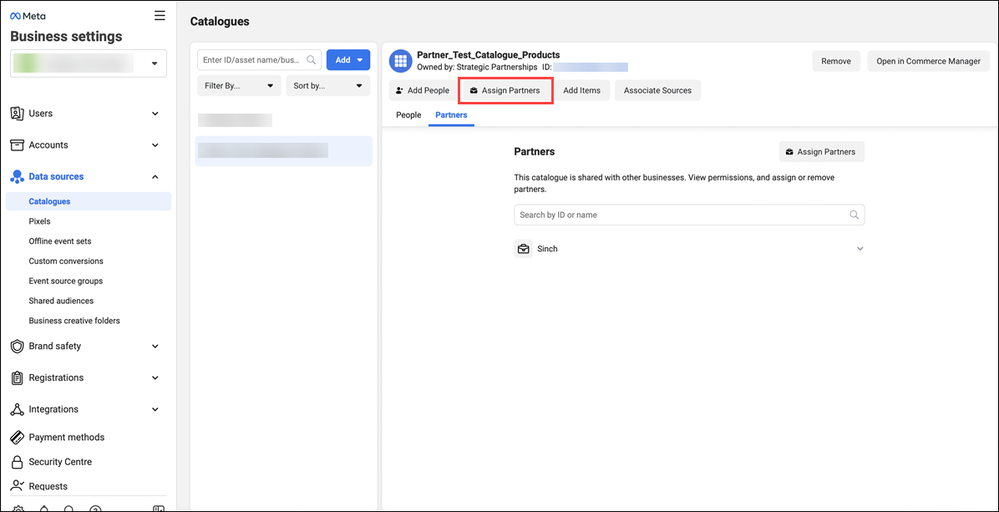The image size is (999, 512).
Task: Click the Associate Sources button
Action: click(658, 90)
